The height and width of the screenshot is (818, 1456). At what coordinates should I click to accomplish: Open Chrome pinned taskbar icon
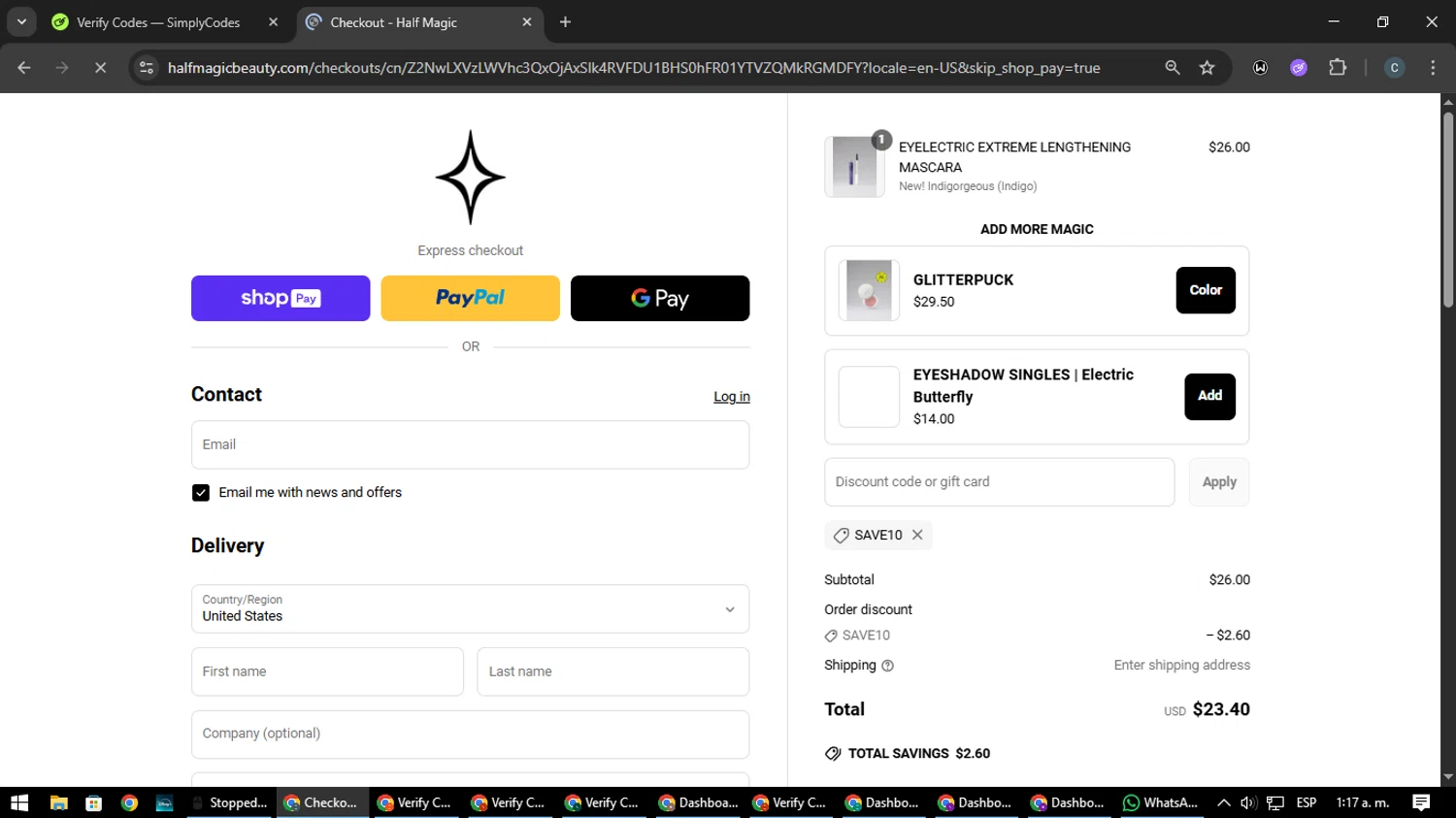129,802
